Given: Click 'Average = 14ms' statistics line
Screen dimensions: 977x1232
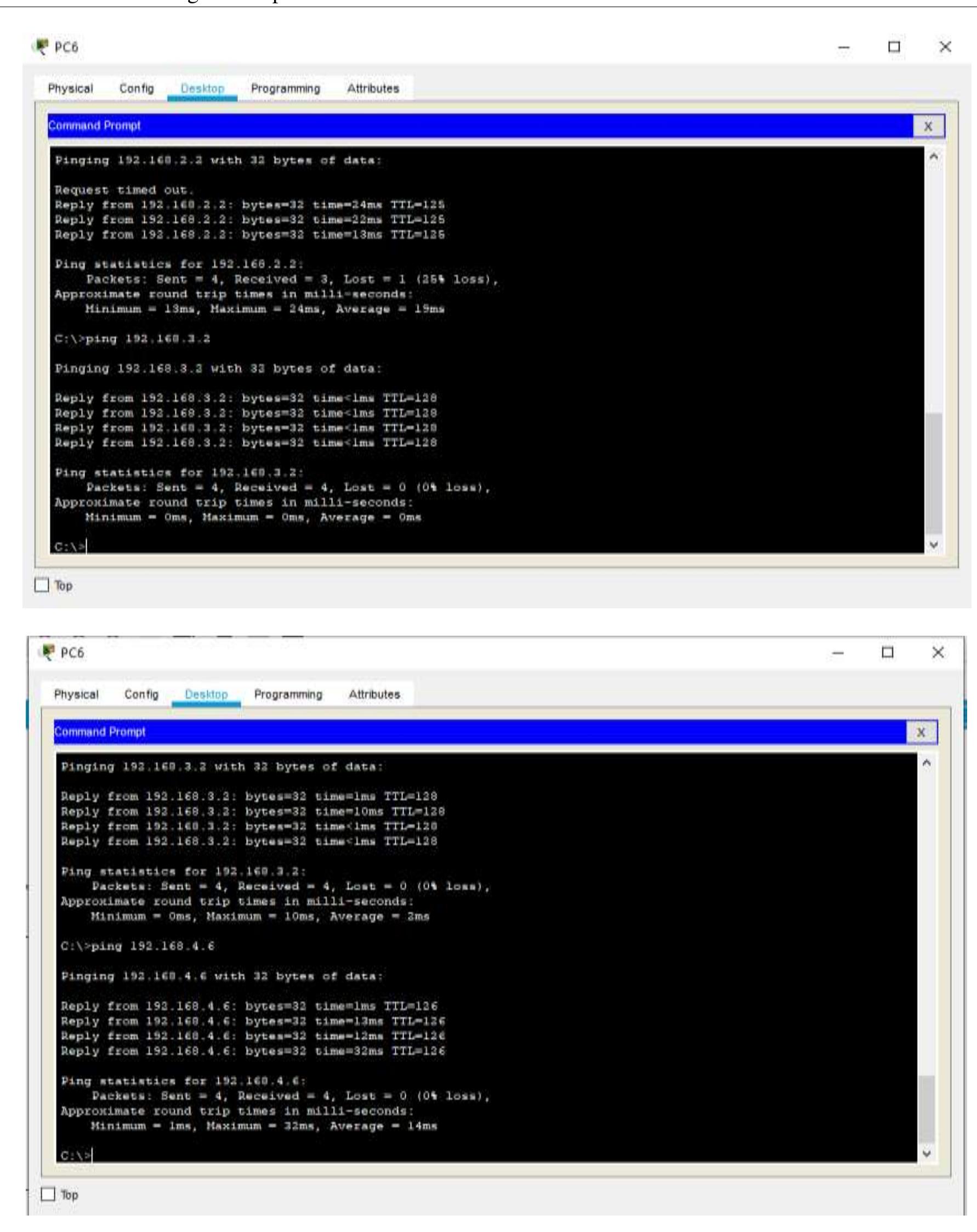Looking at the screenshot, I should click(264, 1126).
